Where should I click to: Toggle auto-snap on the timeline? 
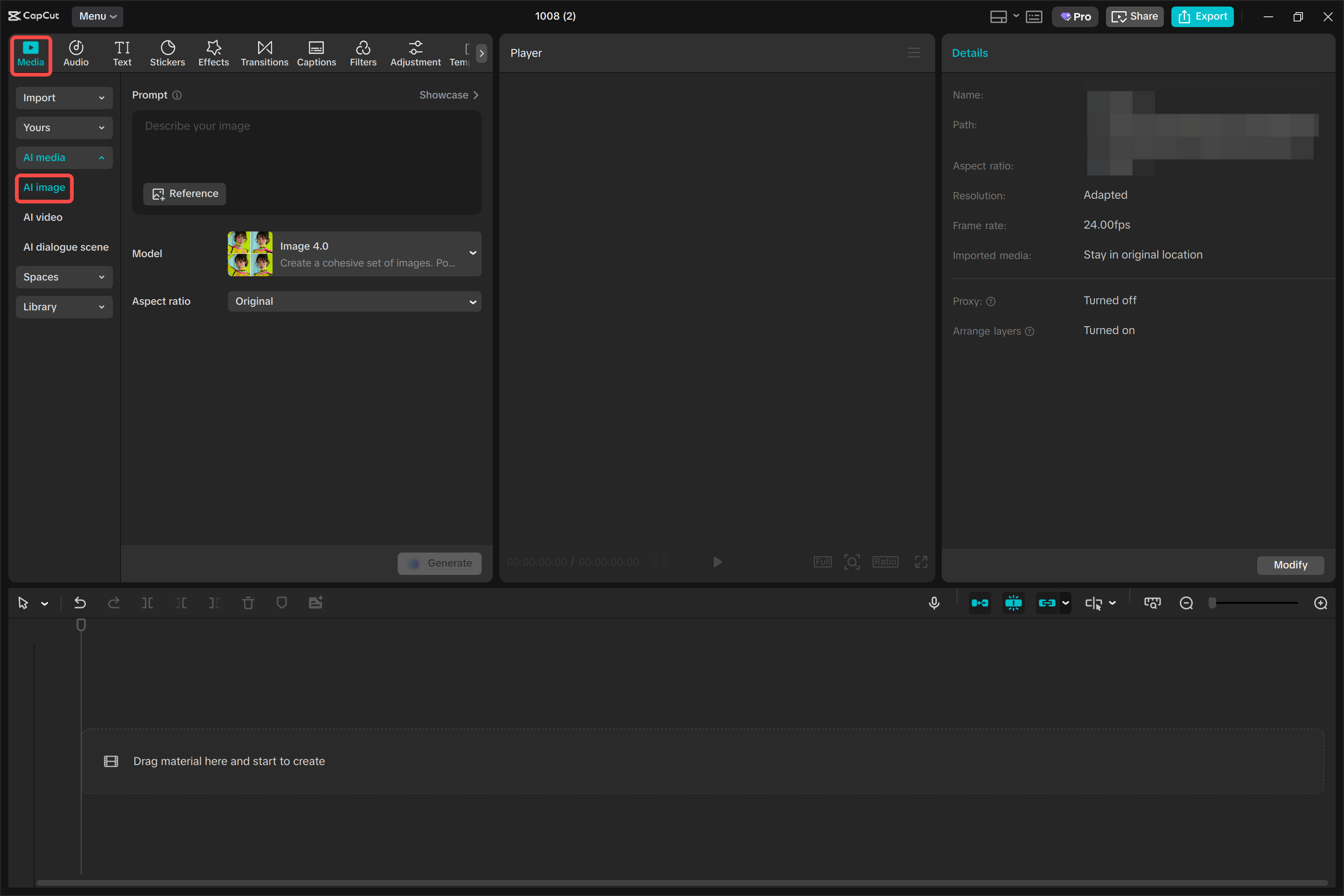point(980,603)
